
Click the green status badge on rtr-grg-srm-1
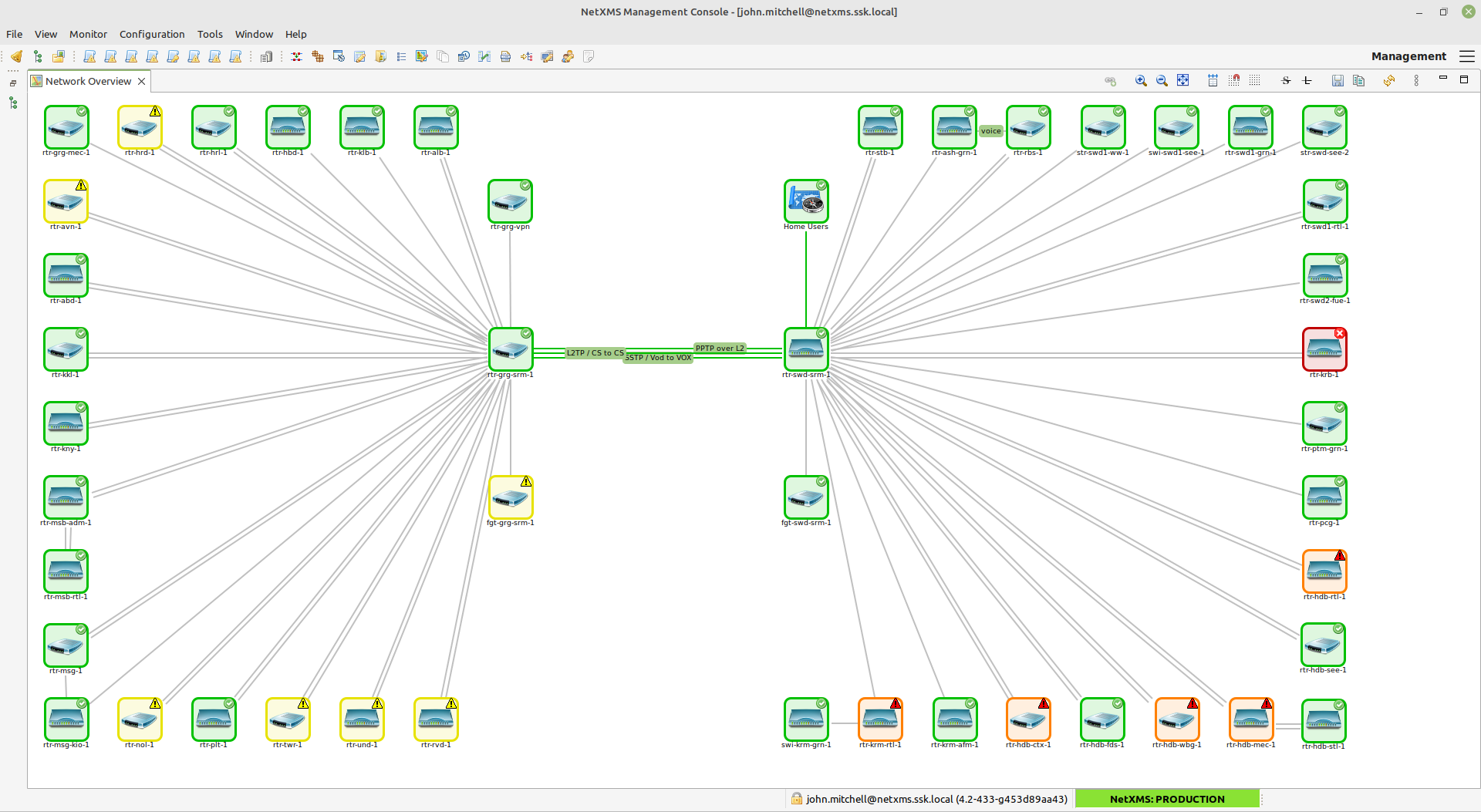click(x=525, y=333)
